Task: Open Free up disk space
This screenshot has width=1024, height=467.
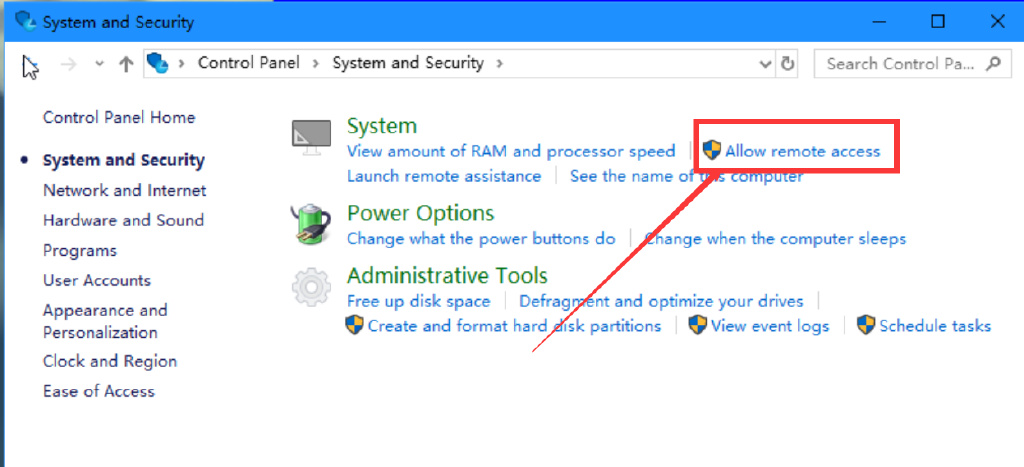Action: [x=418, y=301]
